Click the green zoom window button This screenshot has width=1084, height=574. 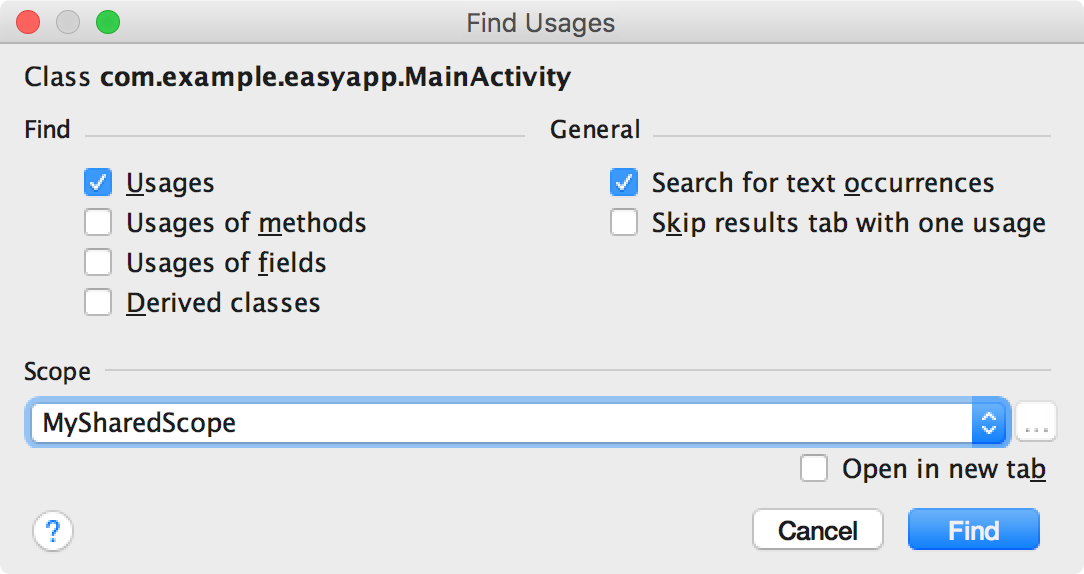click(106, 21)
